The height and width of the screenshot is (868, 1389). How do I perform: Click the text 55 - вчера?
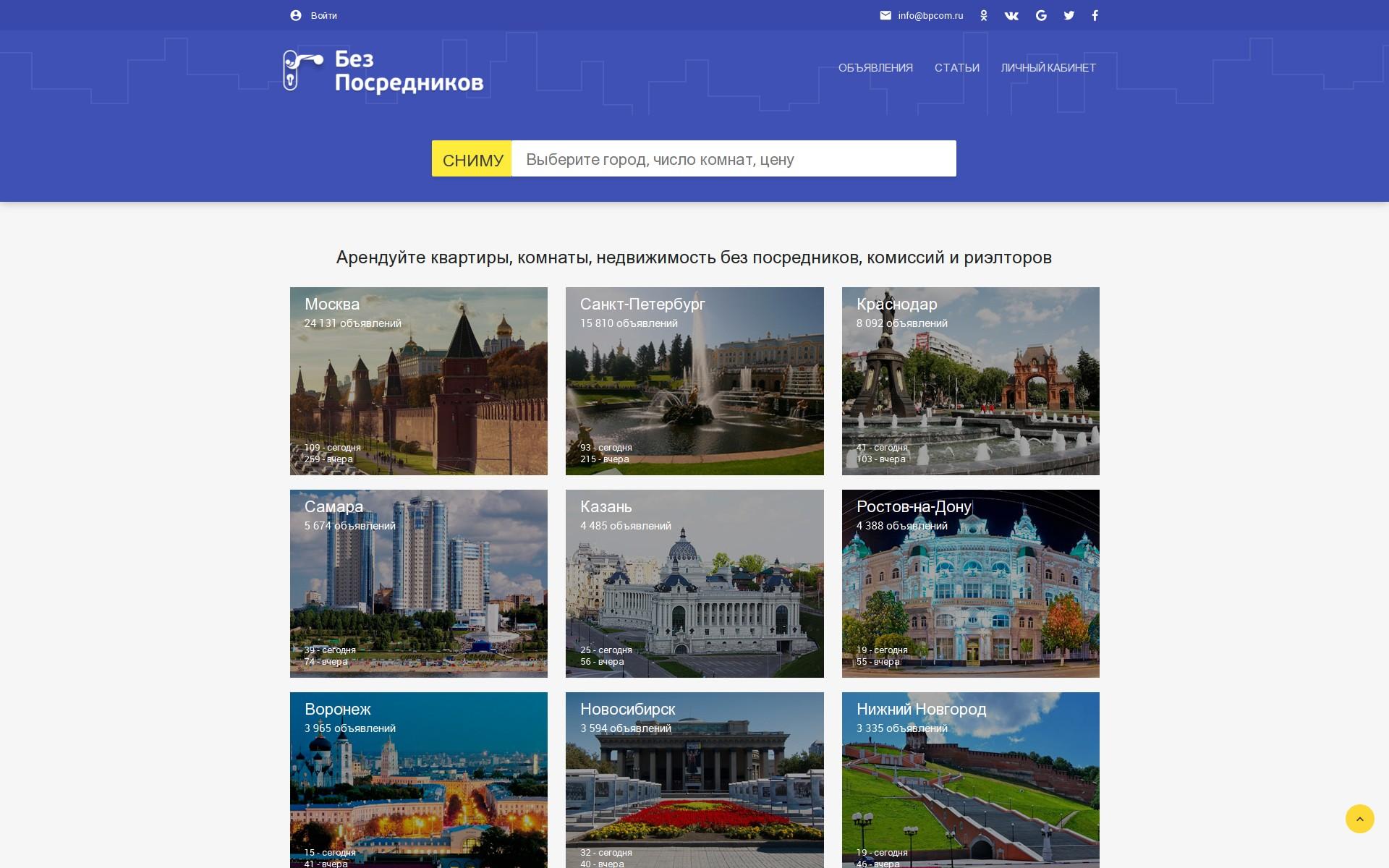tap(878, 662)
